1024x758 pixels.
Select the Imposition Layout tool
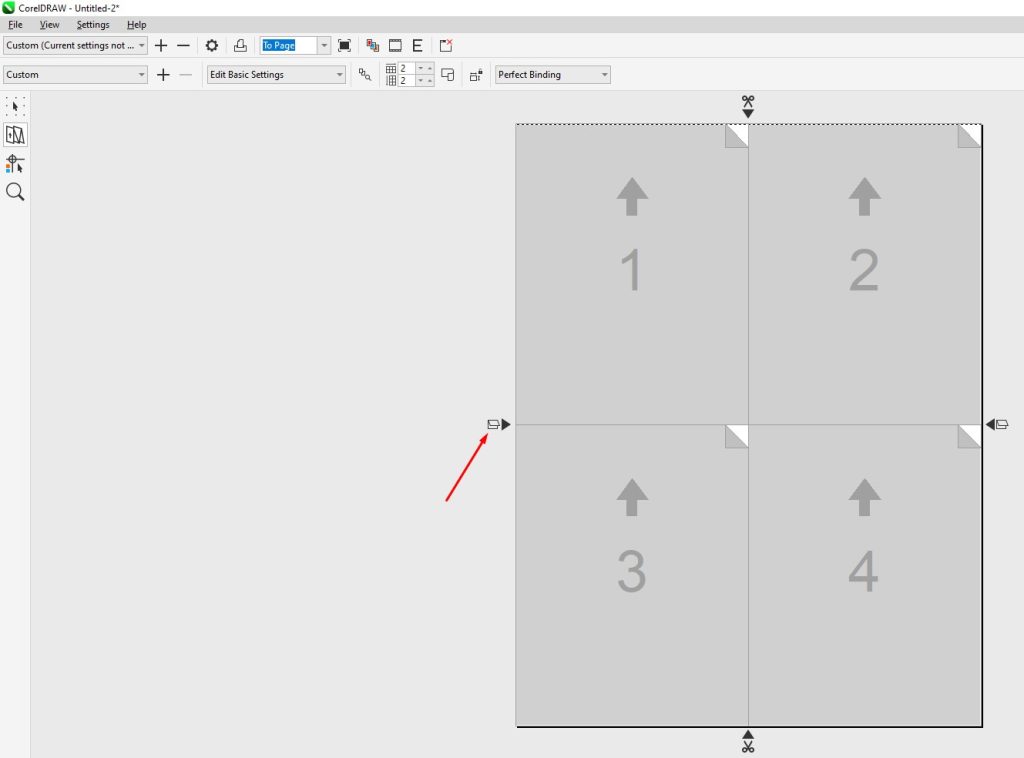15,134
